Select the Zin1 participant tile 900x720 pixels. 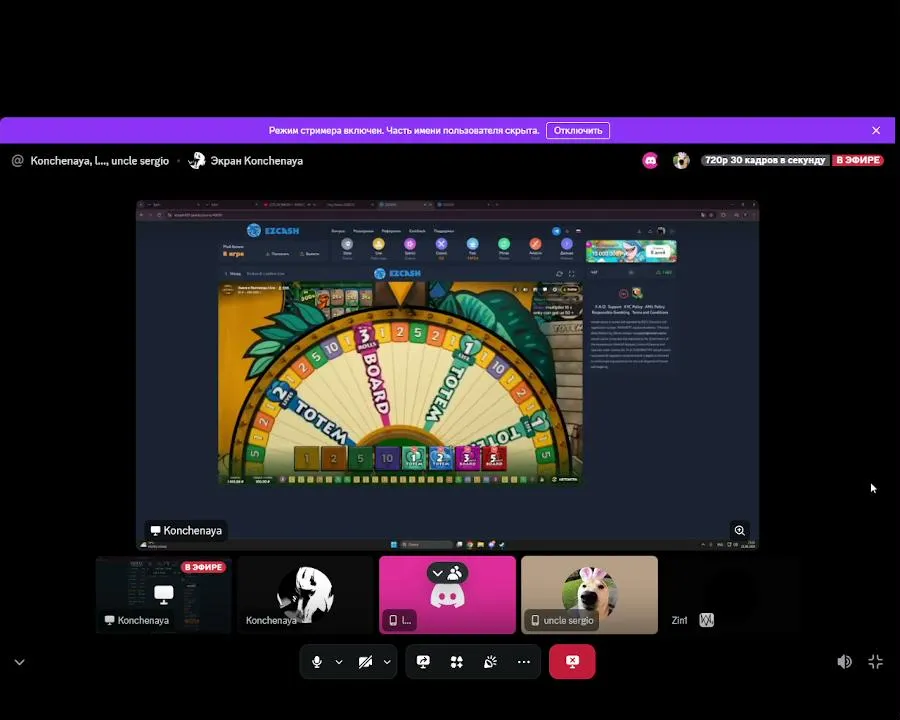point(731,595)
